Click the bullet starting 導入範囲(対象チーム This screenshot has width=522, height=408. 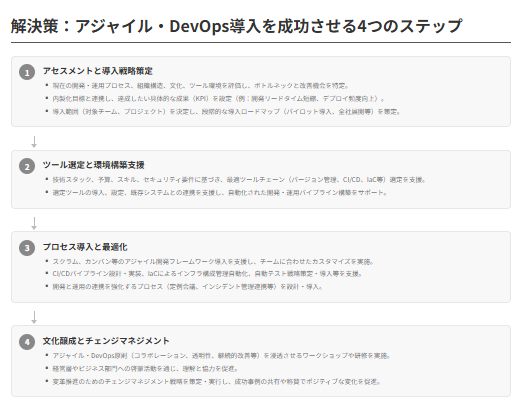226,112
